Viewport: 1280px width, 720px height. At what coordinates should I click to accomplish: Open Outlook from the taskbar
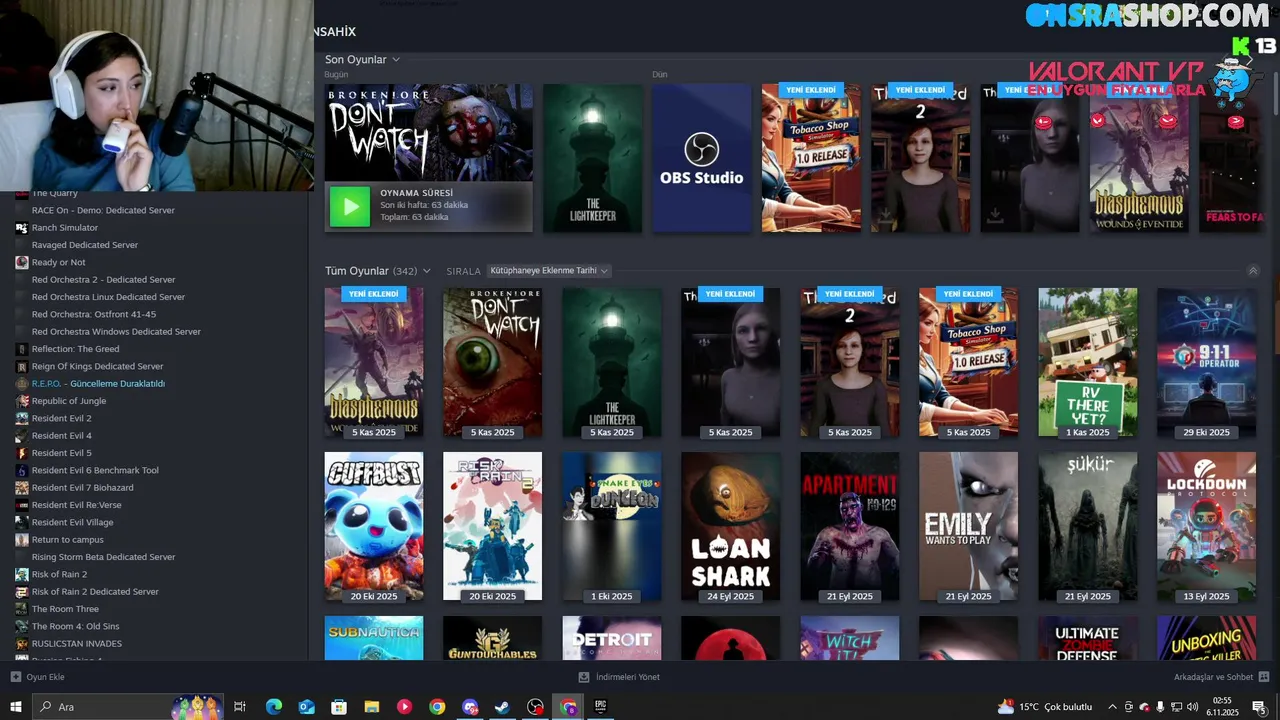[306, 707]
